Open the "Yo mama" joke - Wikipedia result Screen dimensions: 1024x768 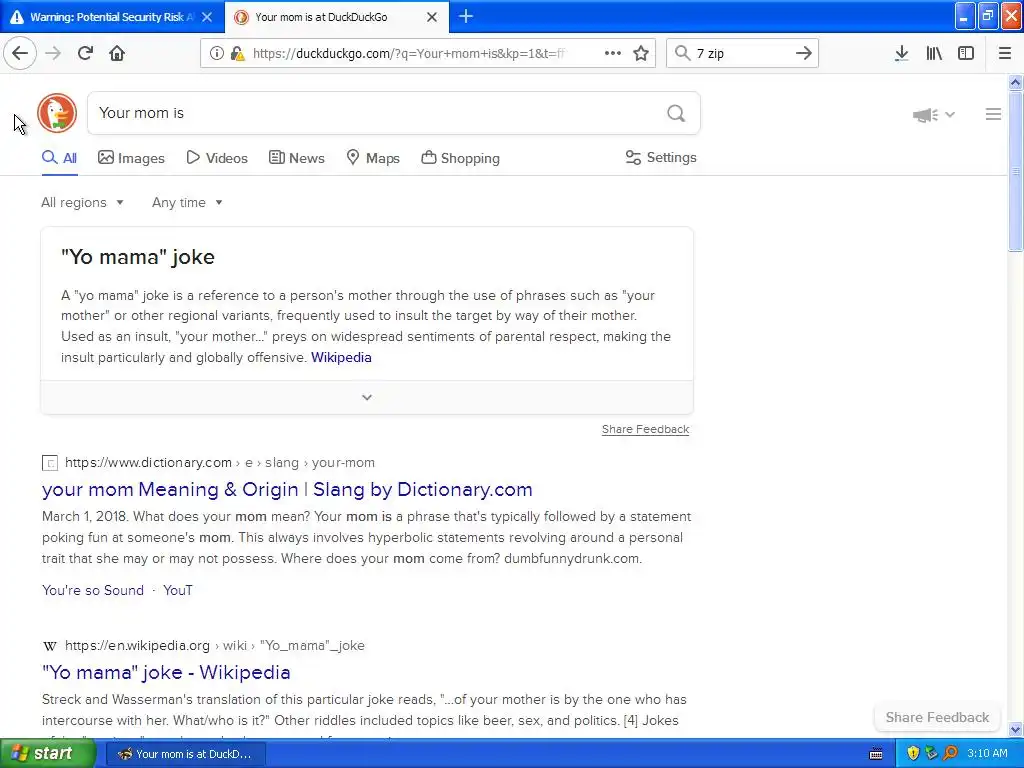click(166, 672)
